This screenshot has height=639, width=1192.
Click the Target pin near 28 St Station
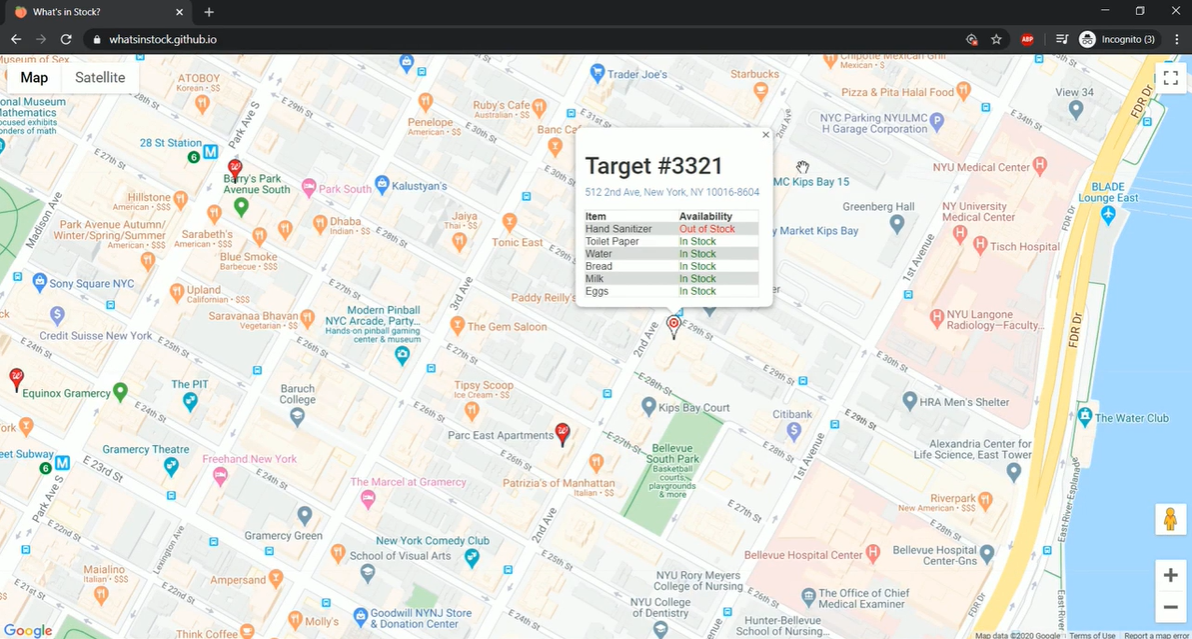[235, 170]
